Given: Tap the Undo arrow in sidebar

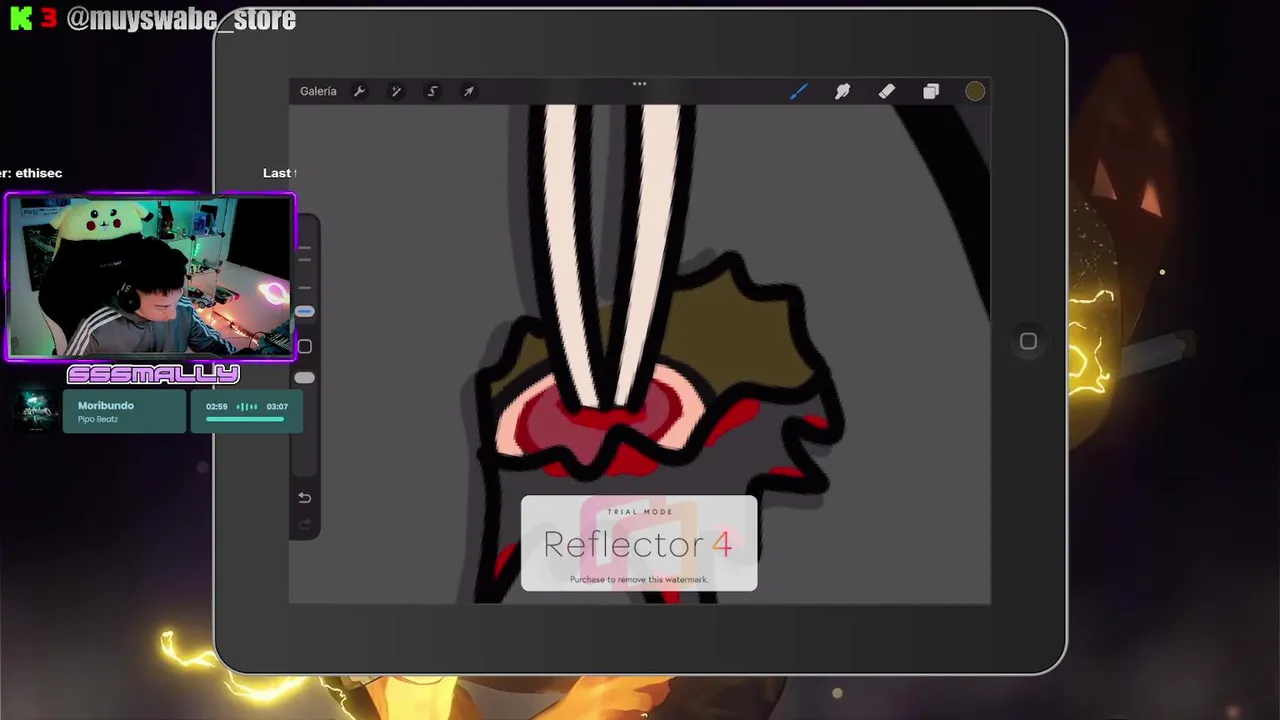Looking at the screenshot, I should click(305, 498).
